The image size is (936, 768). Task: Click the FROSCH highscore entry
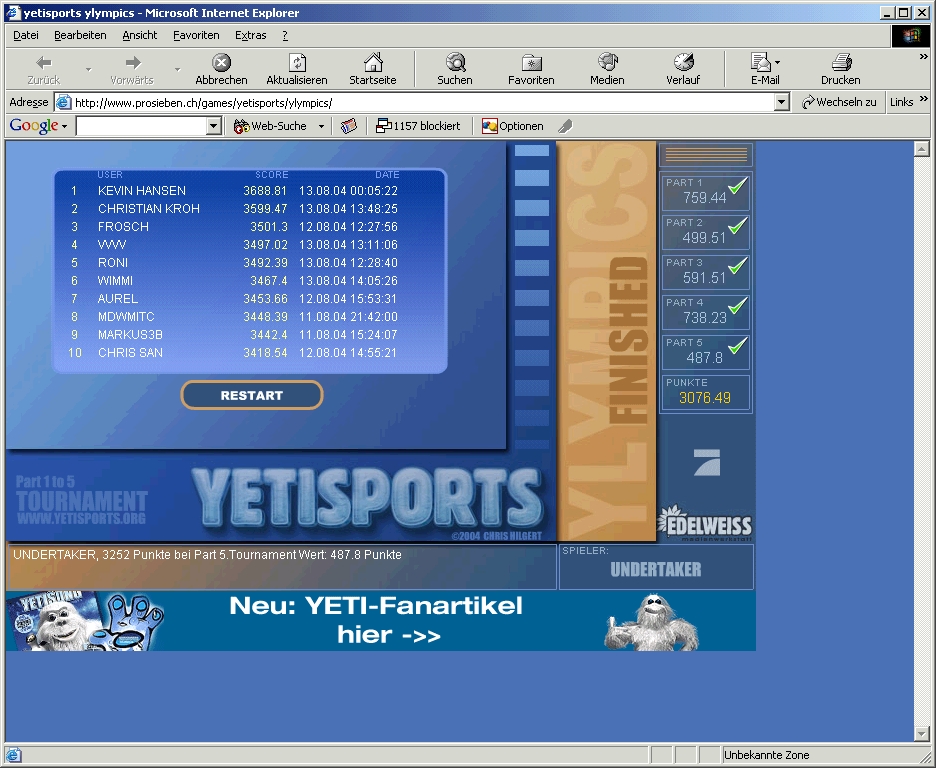[x=235, y=227]
